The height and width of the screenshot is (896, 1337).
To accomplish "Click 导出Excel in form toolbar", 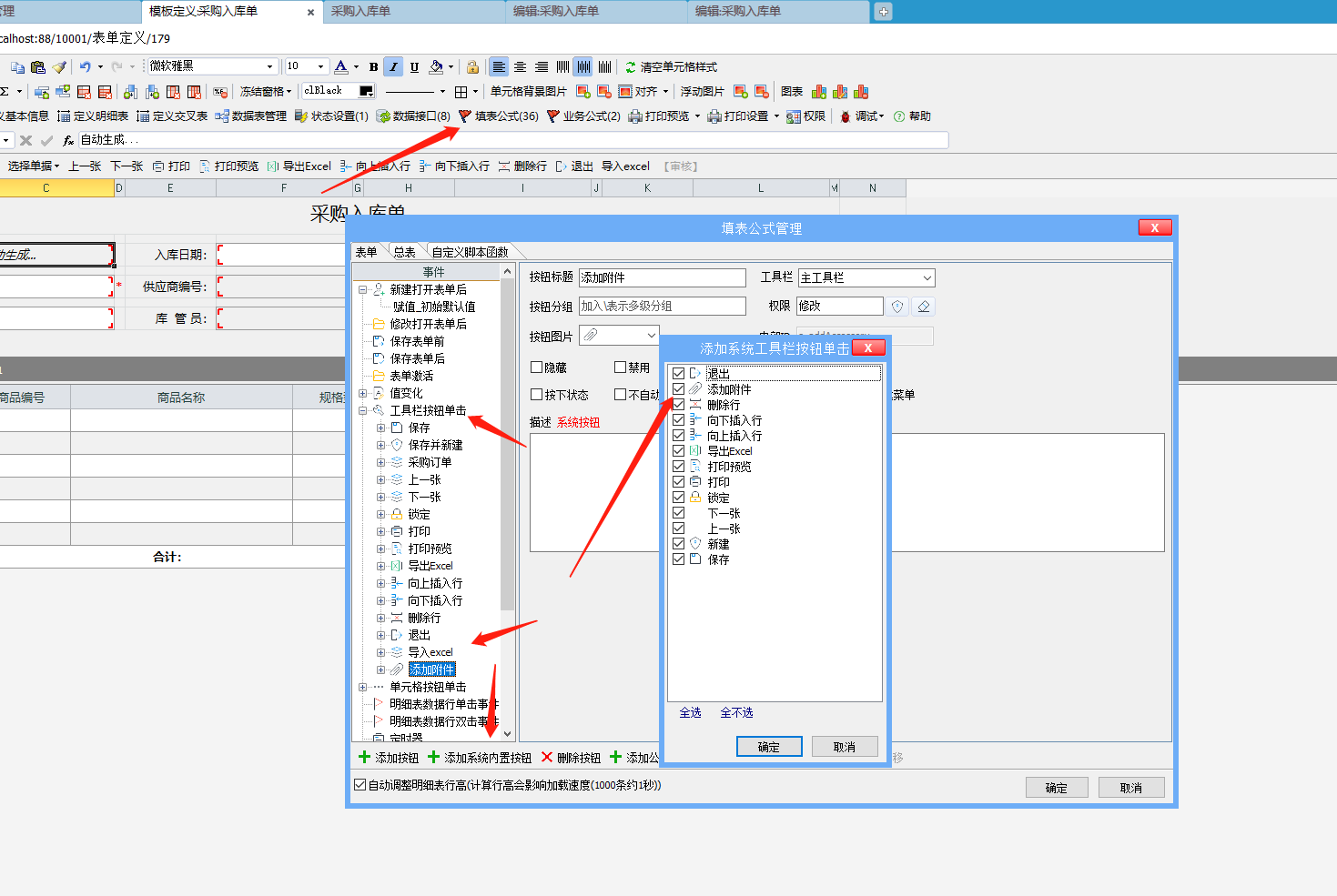I will pos(299,166).
